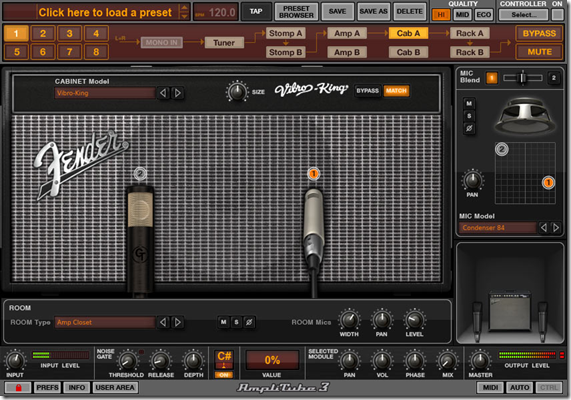Image resolution: width=571 pixels, height=400 pixels.
Task: Mute the cabinet mic with M button
Action: tap(469, 103)
